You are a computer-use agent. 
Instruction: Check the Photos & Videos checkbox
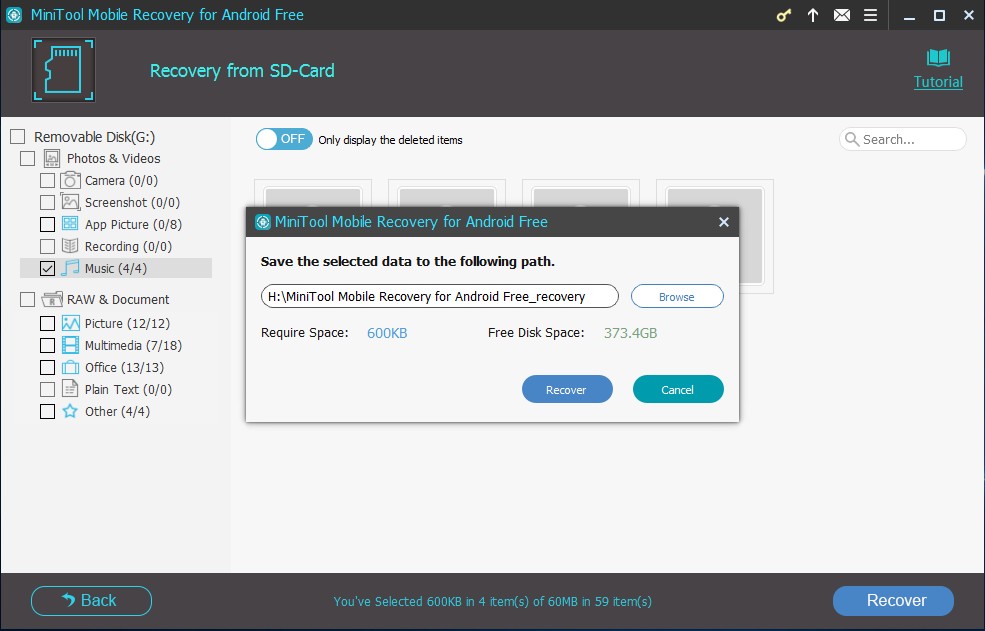(28, 158)
